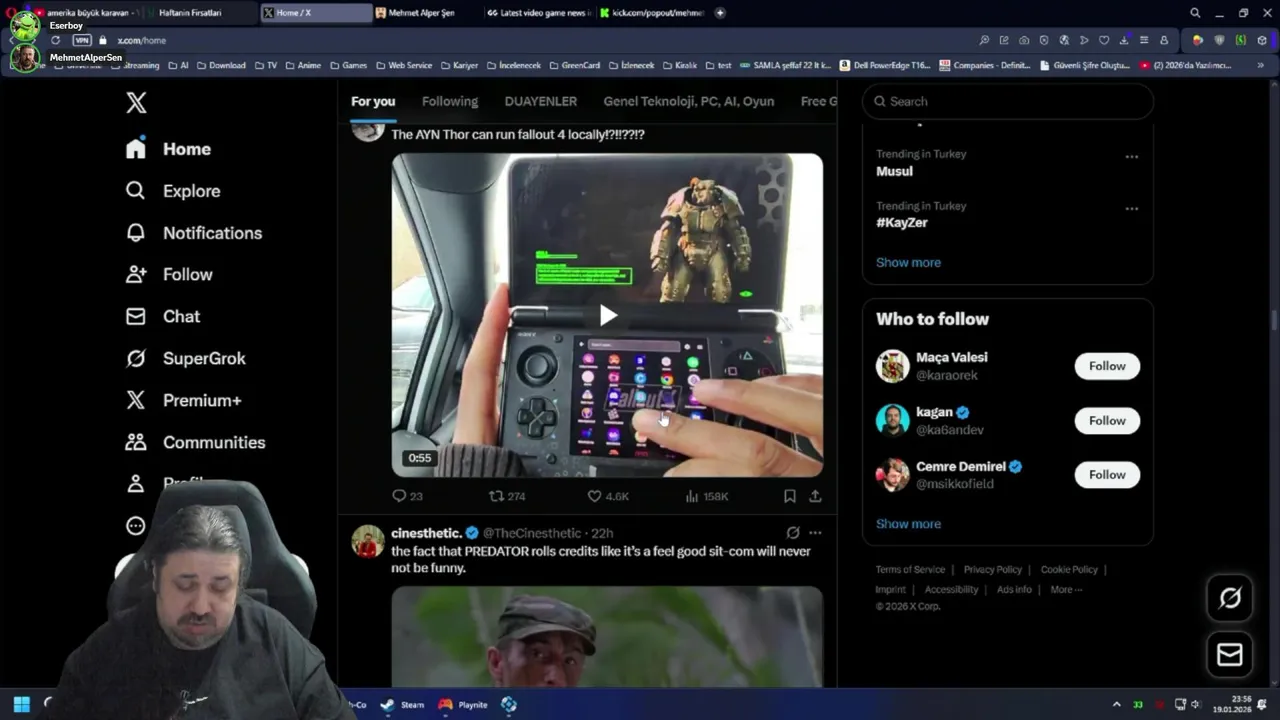Toggle the browser VPN badge
Image resolution: width=1280 pixels, height=720 pixels.
(82, 40)
